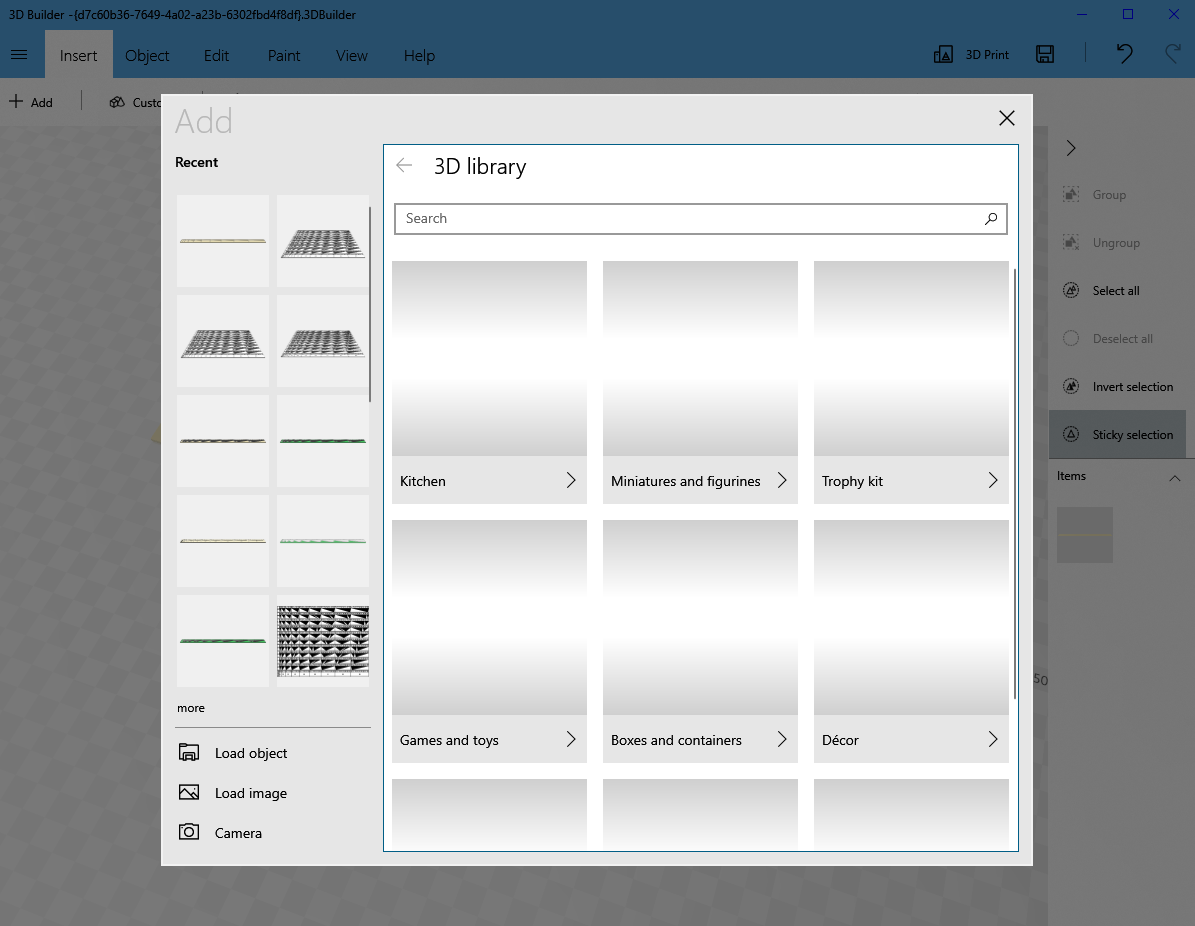This screenshot has width=1195, height=926.
Task: Click the Select all icon
Action: pyautogui.click(x=1071, y=290)
